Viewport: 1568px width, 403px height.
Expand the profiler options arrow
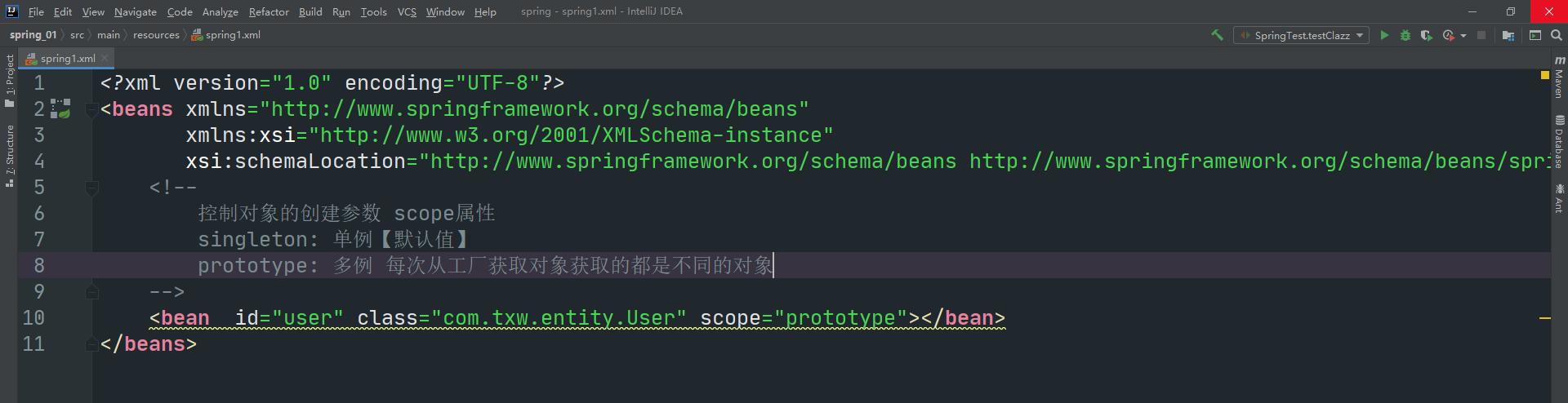1463,36
